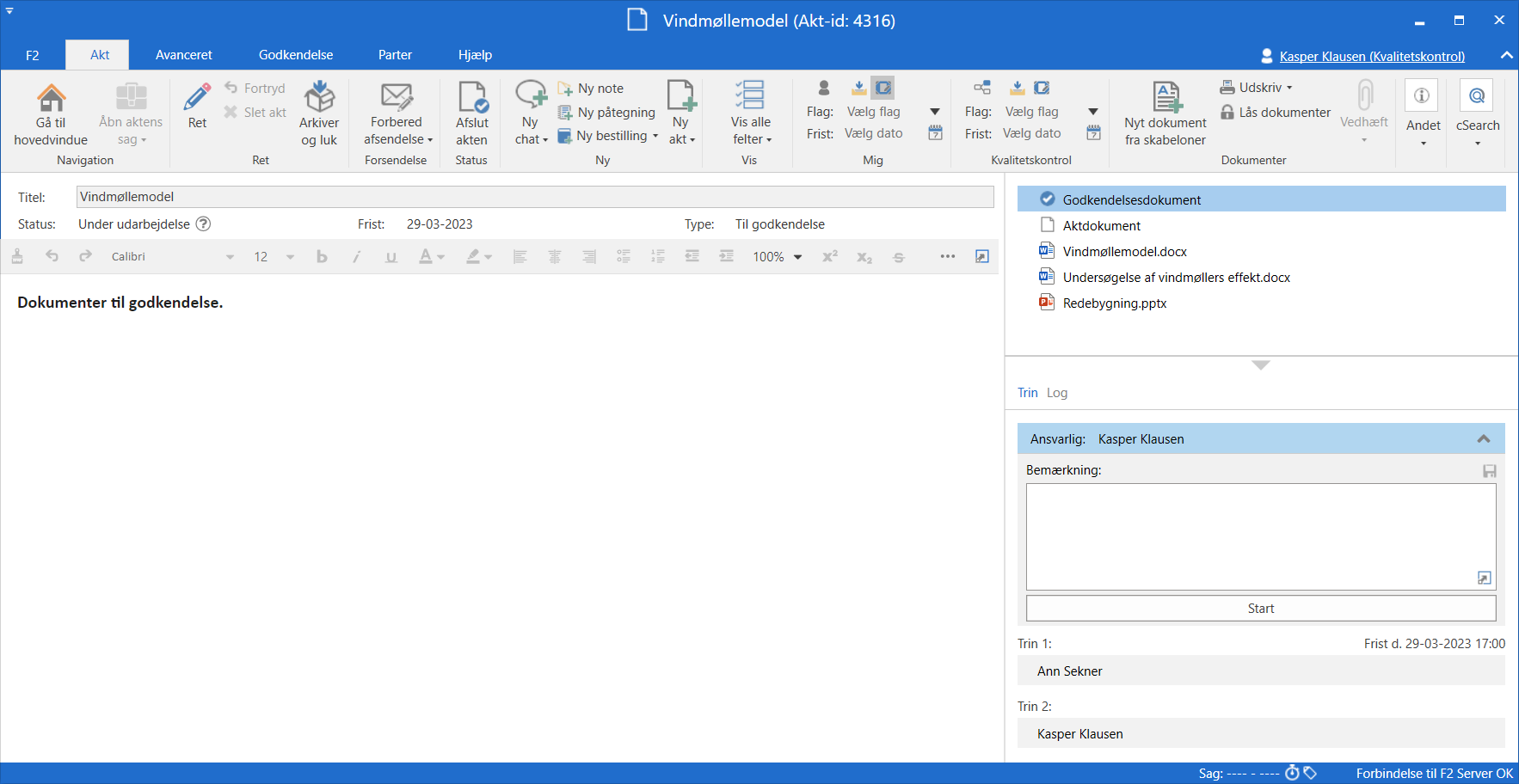Open calendar icon in Kvalitetskontrol group
The width and height of the screenshot is (1519, 784).
tap(1094, 133)
